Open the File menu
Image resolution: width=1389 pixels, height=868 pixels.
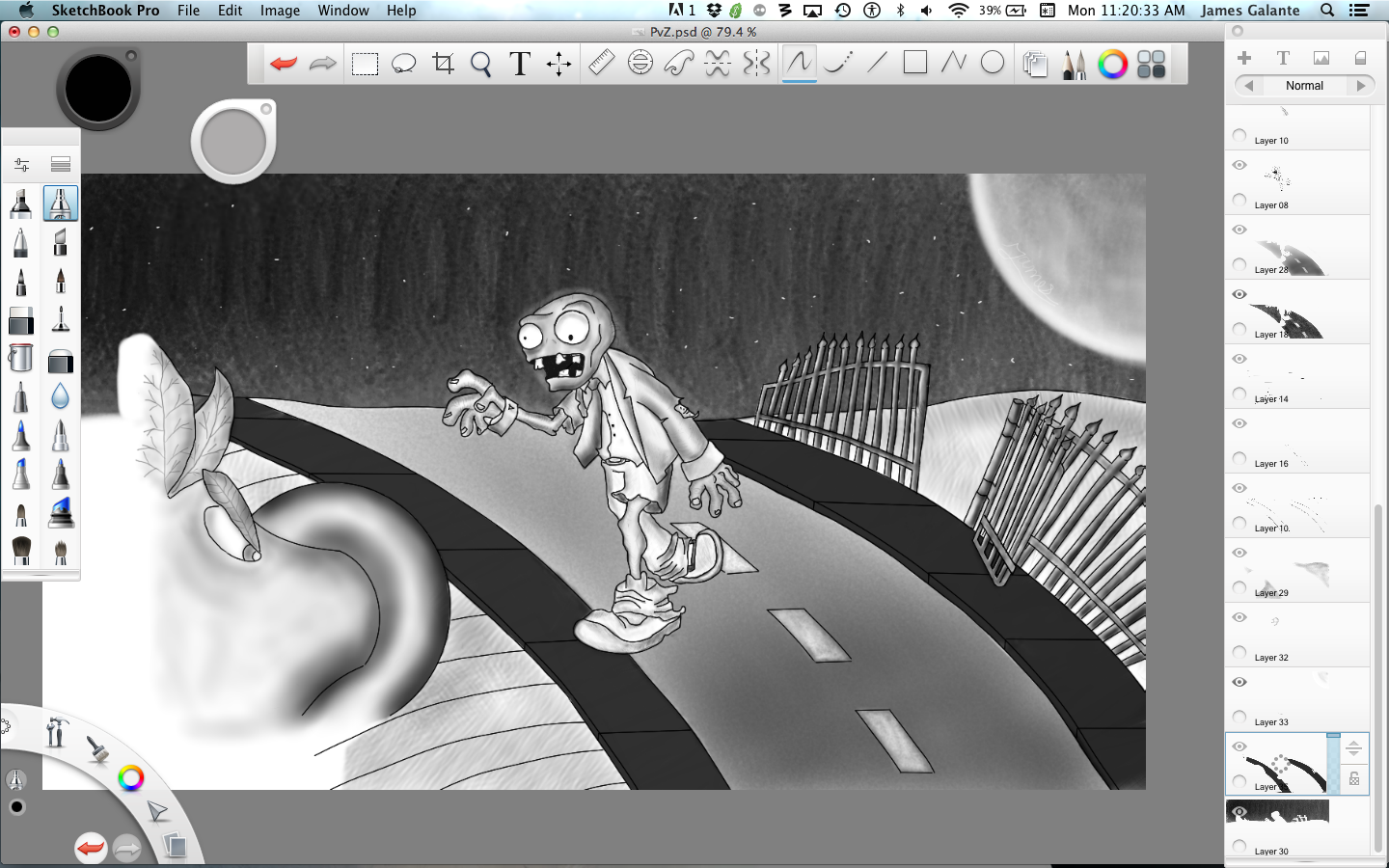188,11
